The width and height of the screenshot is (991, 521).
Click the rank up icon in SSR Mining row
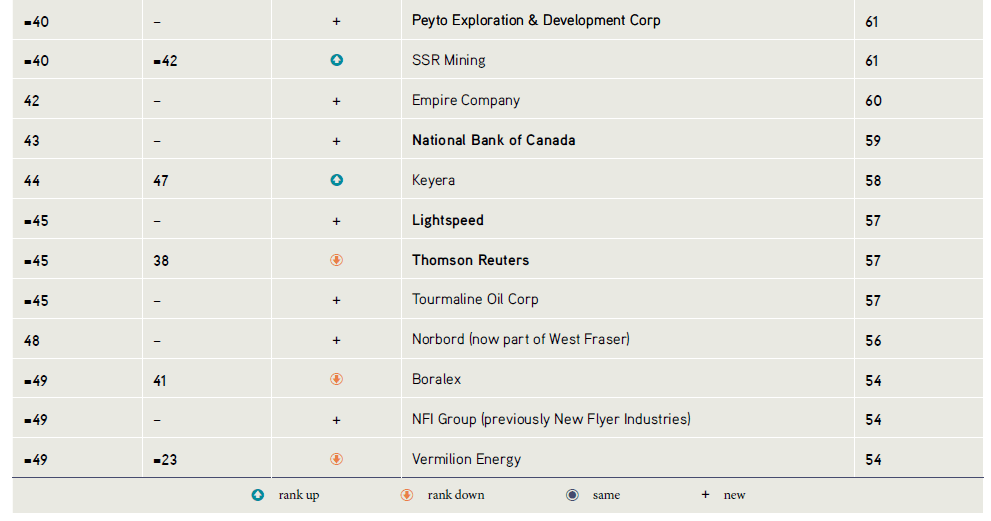coord(337,60)
